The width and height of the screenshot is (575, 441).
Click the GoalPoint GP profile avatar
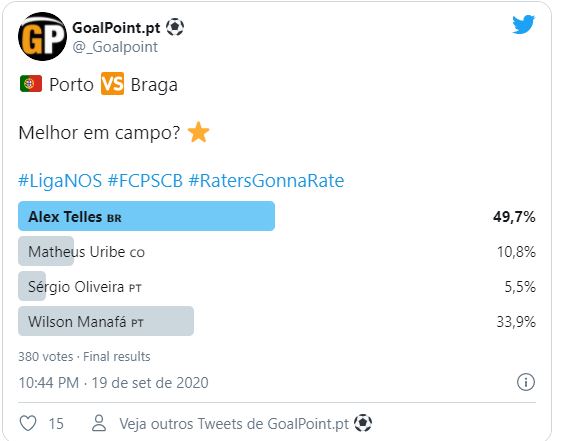click(42, 36)
